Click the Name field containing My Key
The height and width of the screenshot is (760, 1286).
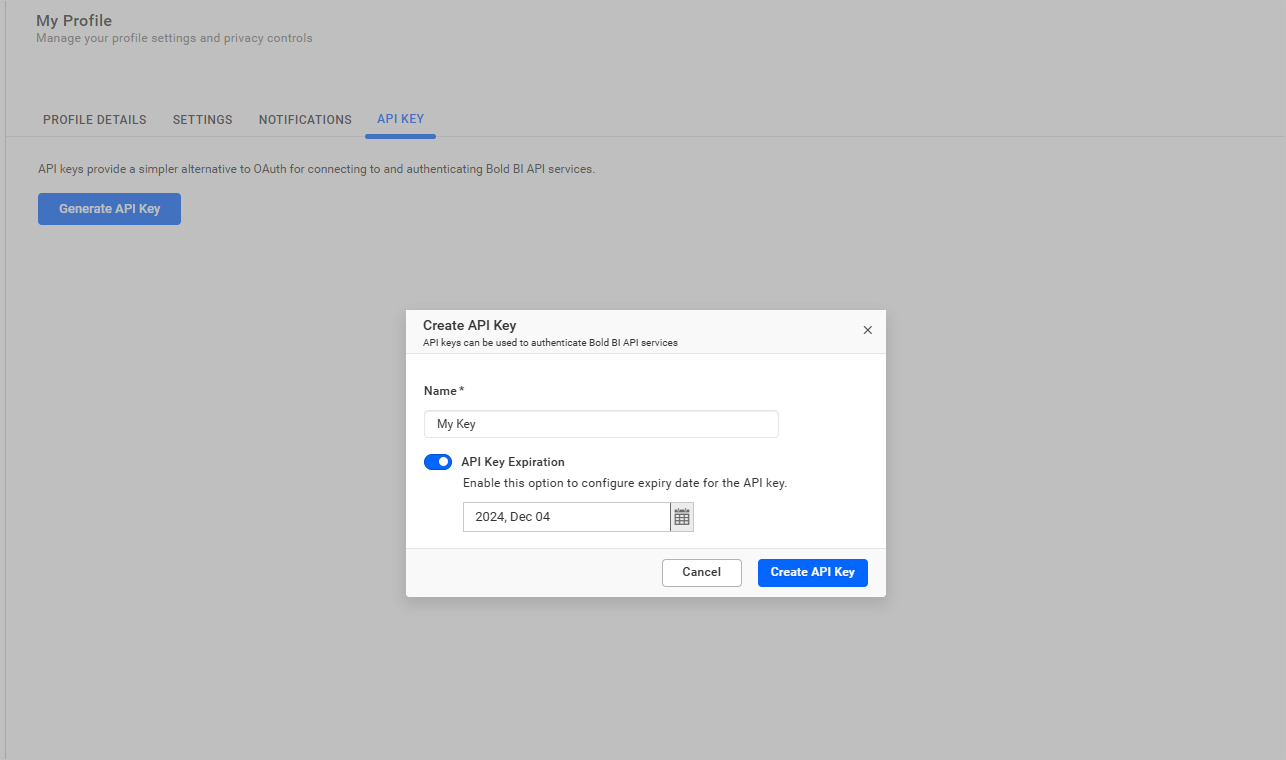600,423
